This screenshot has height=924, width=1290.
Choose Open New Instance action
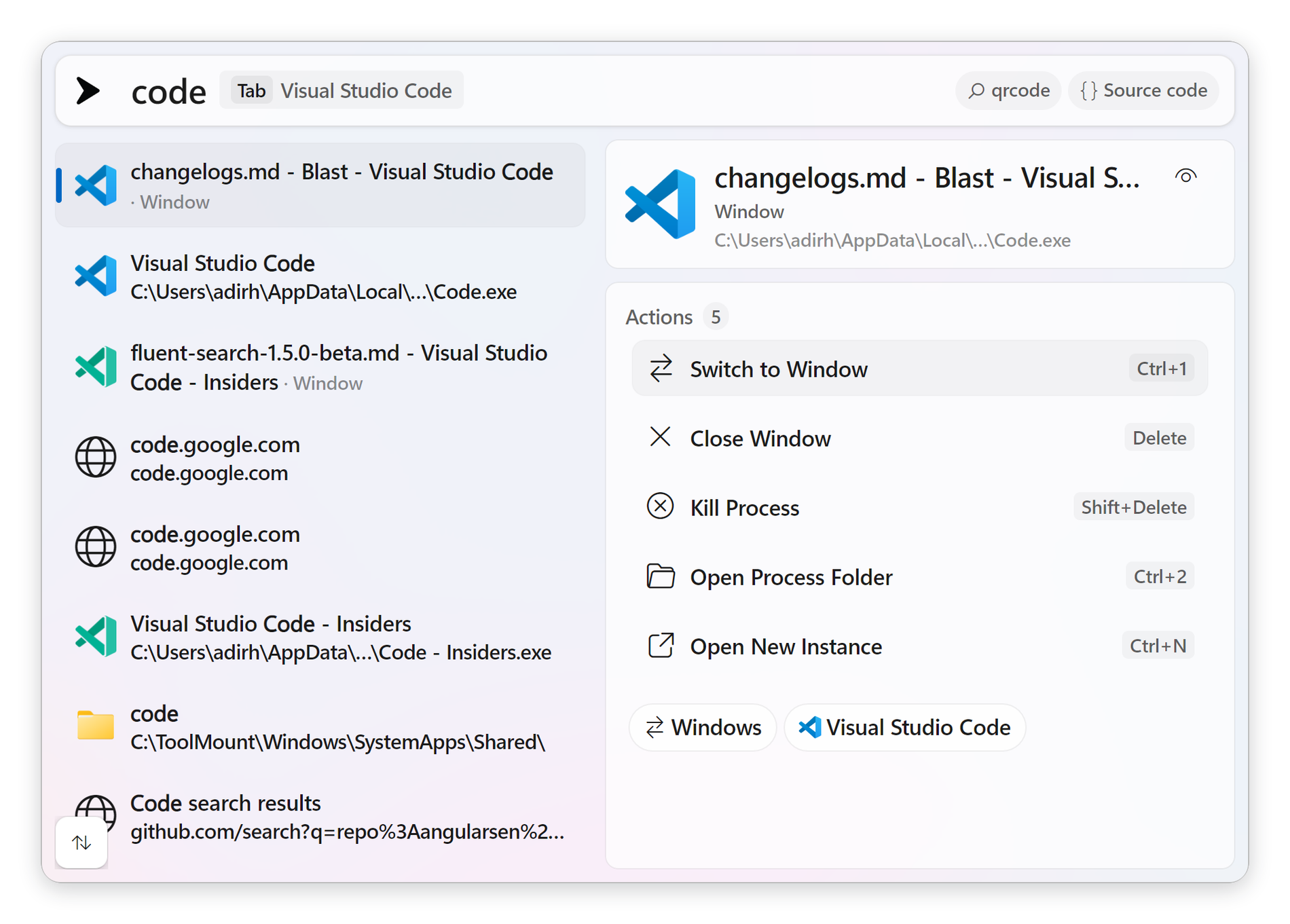920,645
